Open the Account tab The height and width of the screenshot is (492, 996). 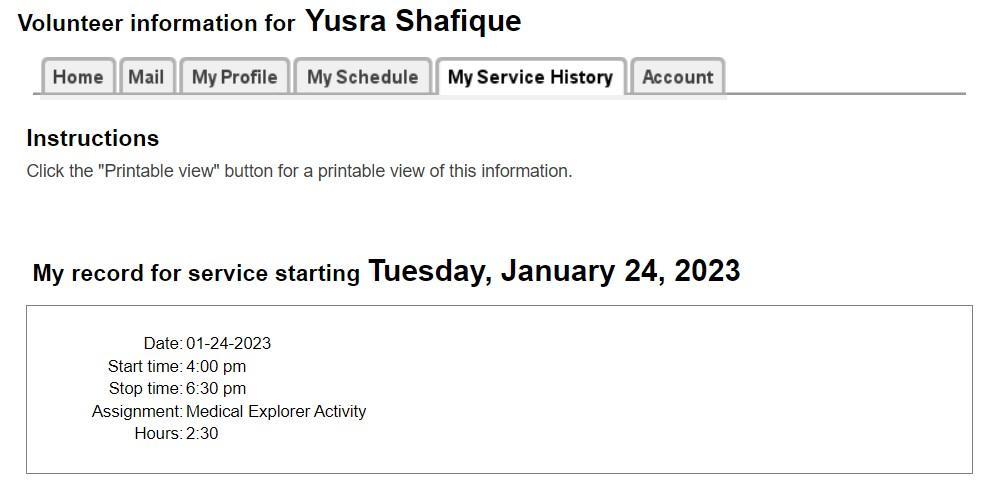pos(677,77)
